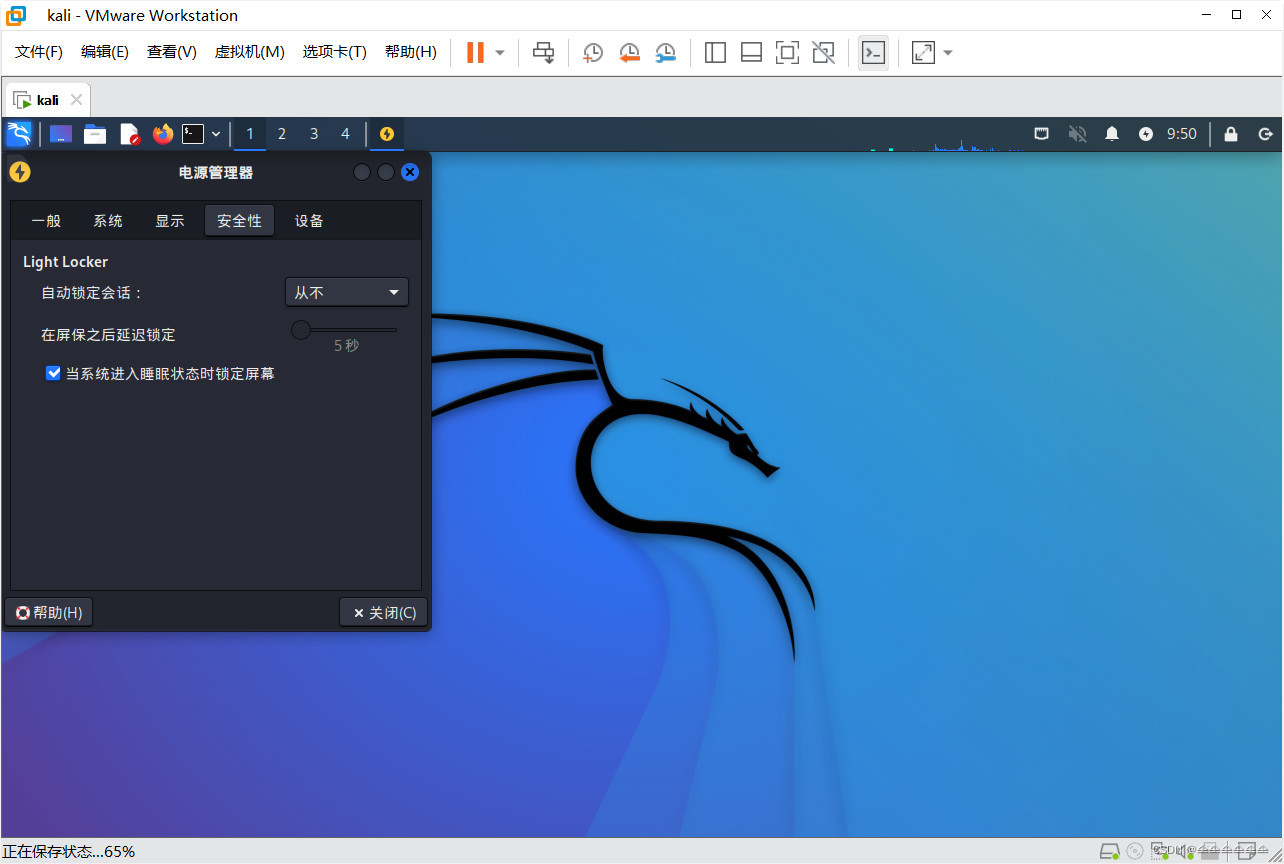
Task: Open the 编辑(E) menu
Action: tap(105, 52)
